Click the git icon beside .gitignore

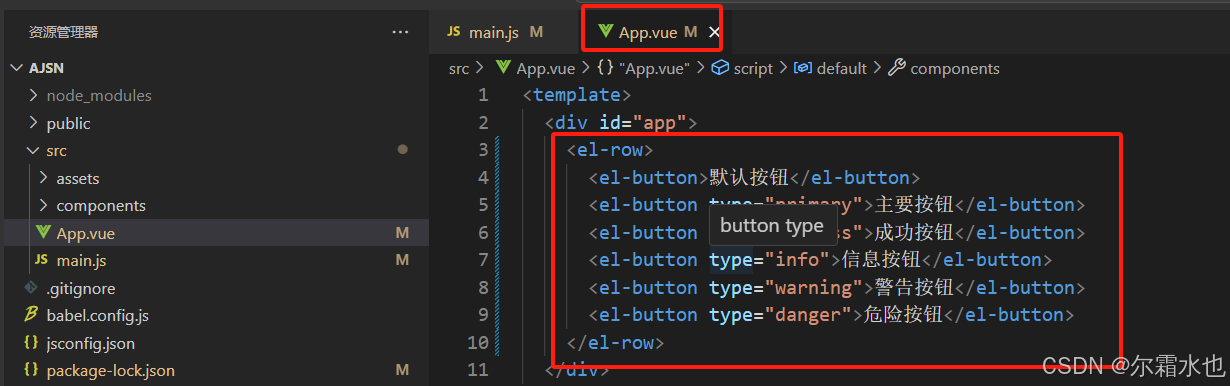[31, 288]
